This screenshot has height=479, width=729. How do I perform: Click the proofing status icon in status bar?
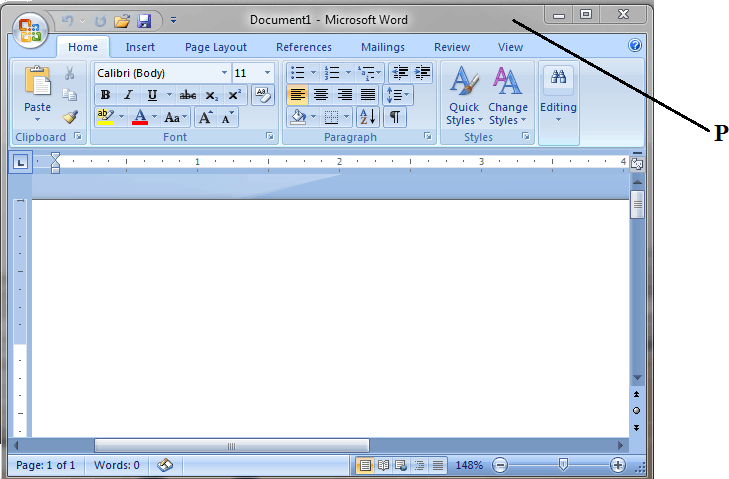point(165,465)
